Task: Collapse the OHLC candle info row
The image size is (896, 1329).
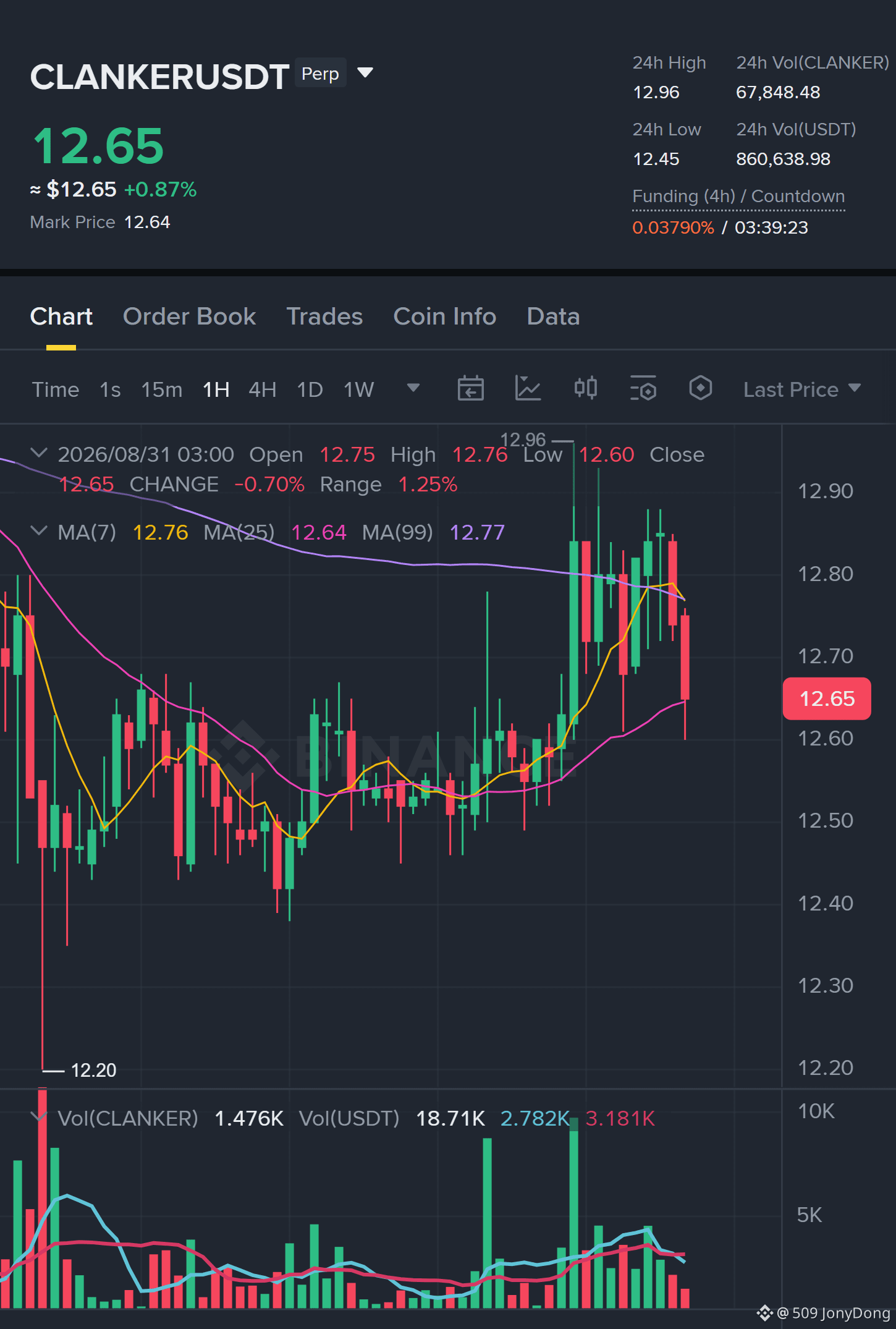Action: (38, 453)
